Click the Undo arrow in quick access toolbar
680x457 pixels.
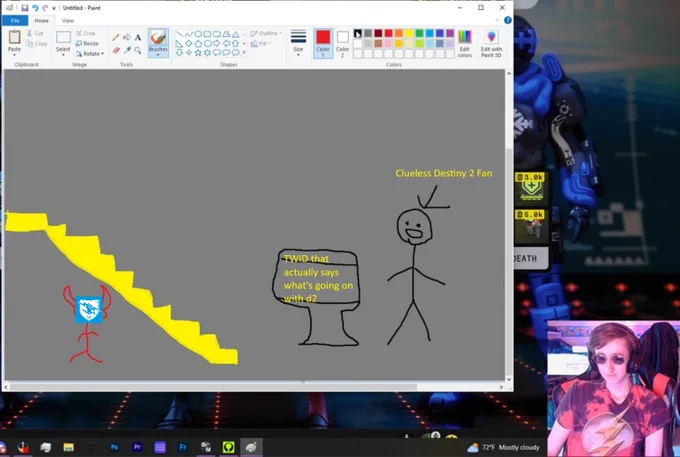tap(35, 8)
